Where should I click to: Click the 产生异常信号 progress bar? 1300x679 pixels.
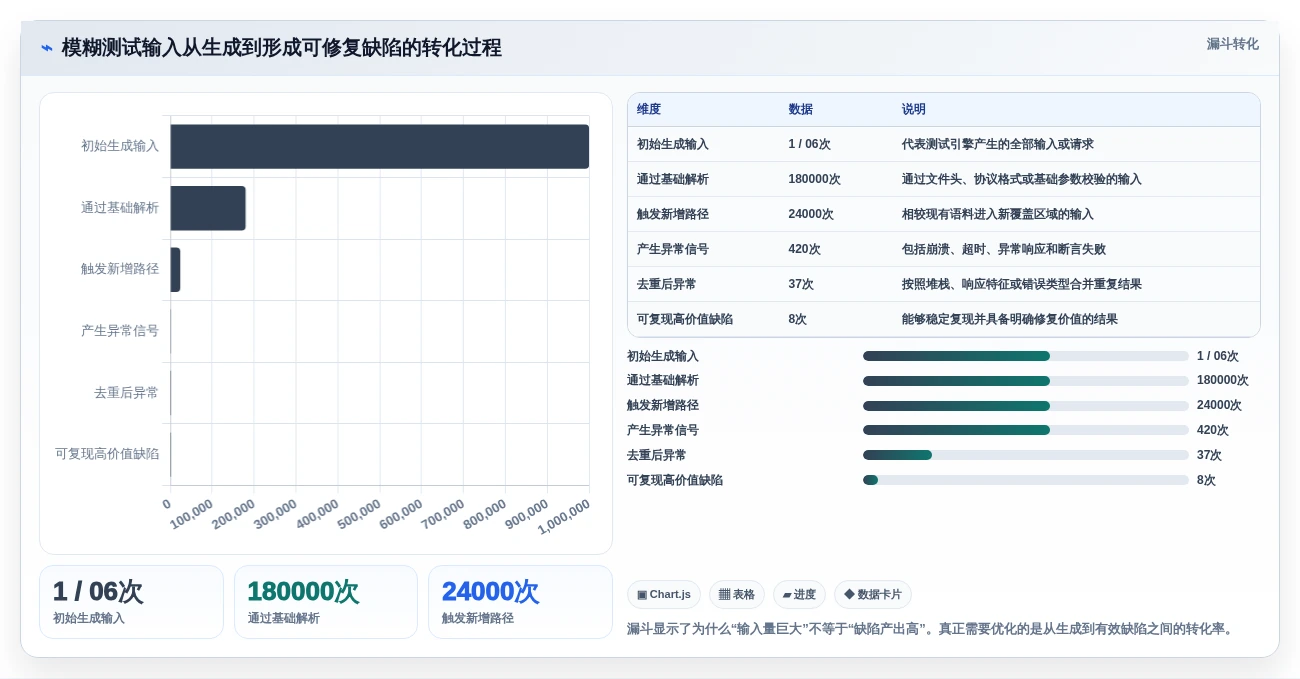pyautogui.click(x=1026, y=430)
